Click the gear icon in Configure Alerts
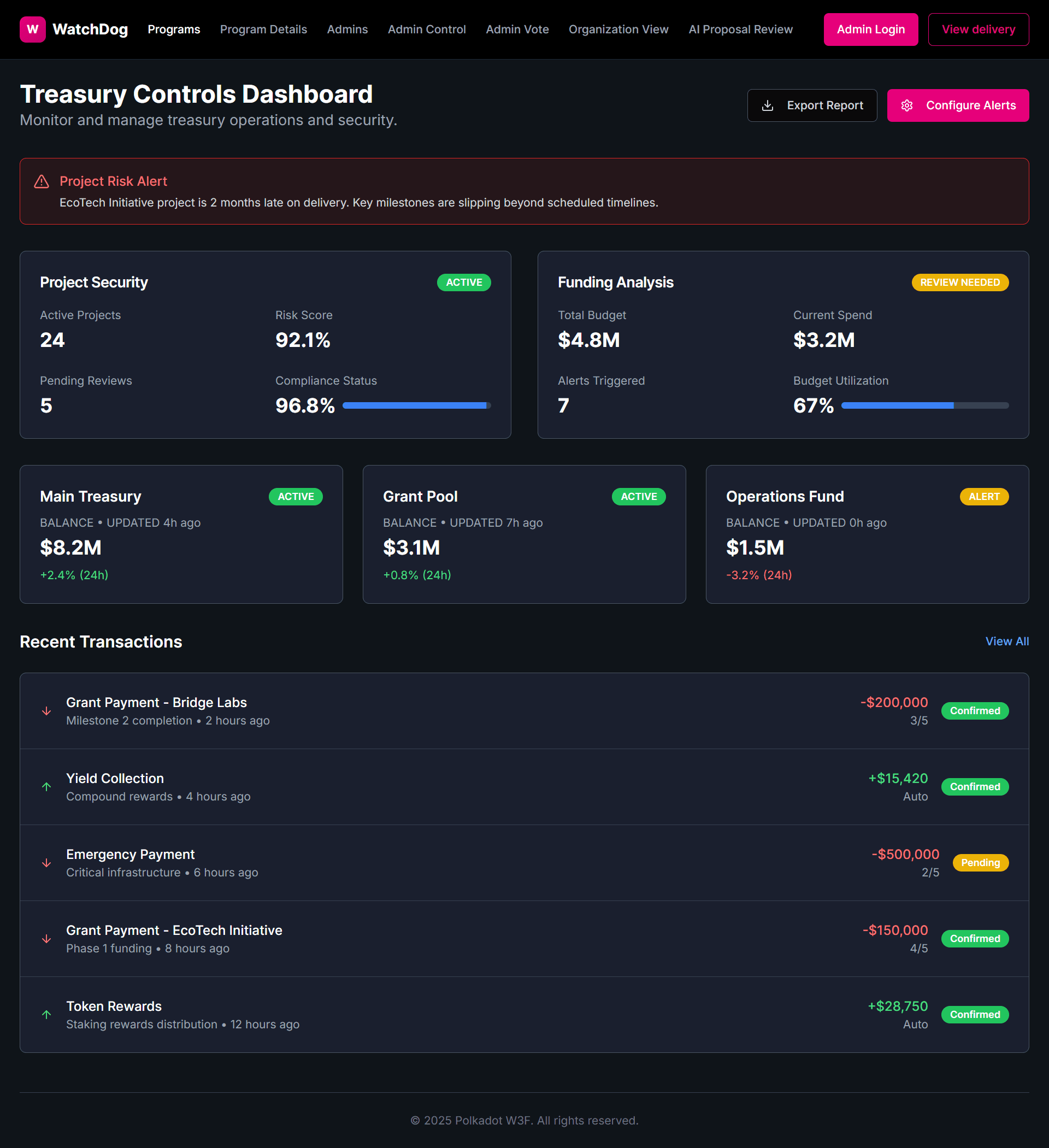This screenshot has width=1049, height=1148. tap(906, 105)
